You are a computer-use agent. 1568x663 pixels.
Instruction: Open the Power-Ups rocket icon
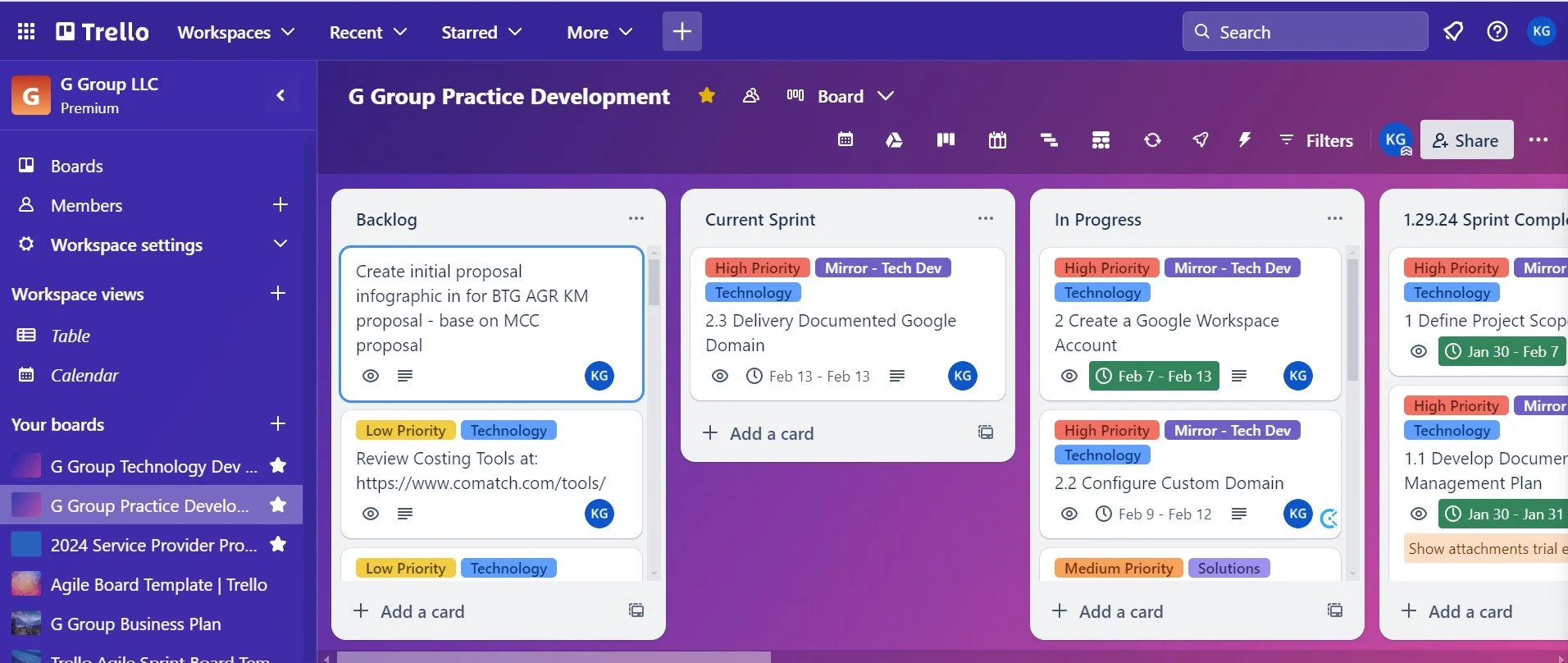point(1201,139)
